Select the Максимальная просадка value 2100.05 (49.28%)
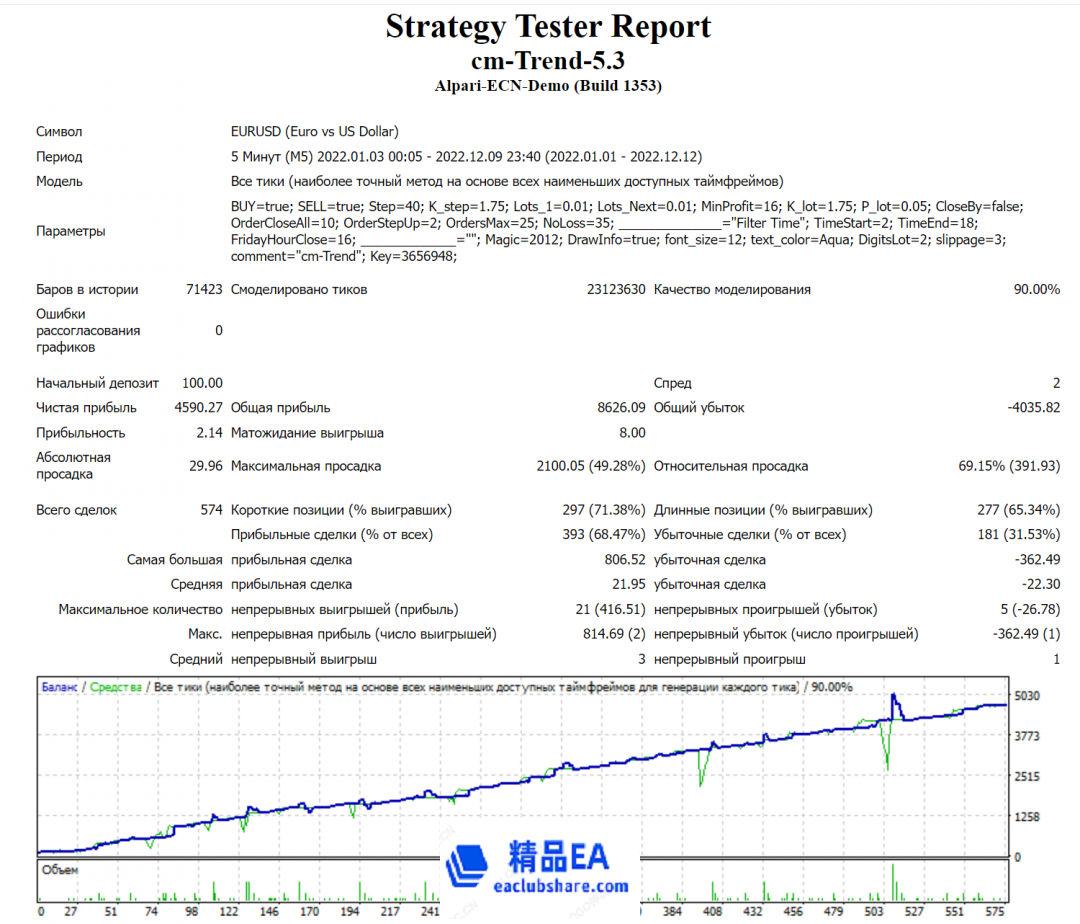This screenshot has height=924, width=1080. (591, 466)
